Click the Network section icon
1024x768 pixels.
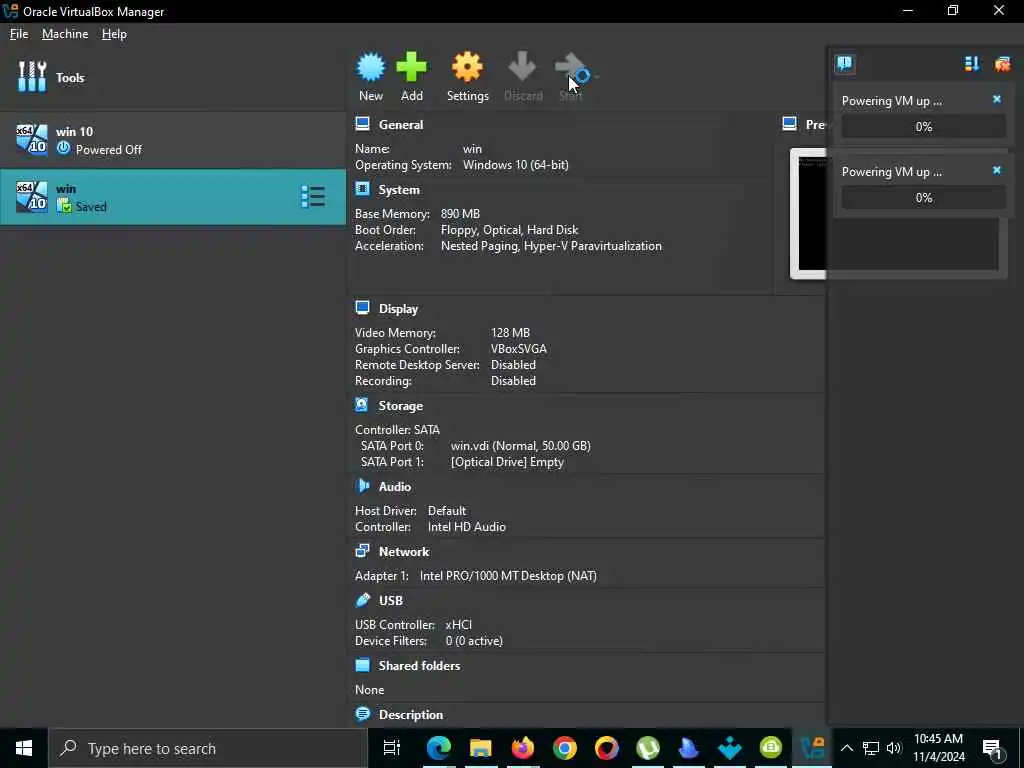click(x=362, y=551)
